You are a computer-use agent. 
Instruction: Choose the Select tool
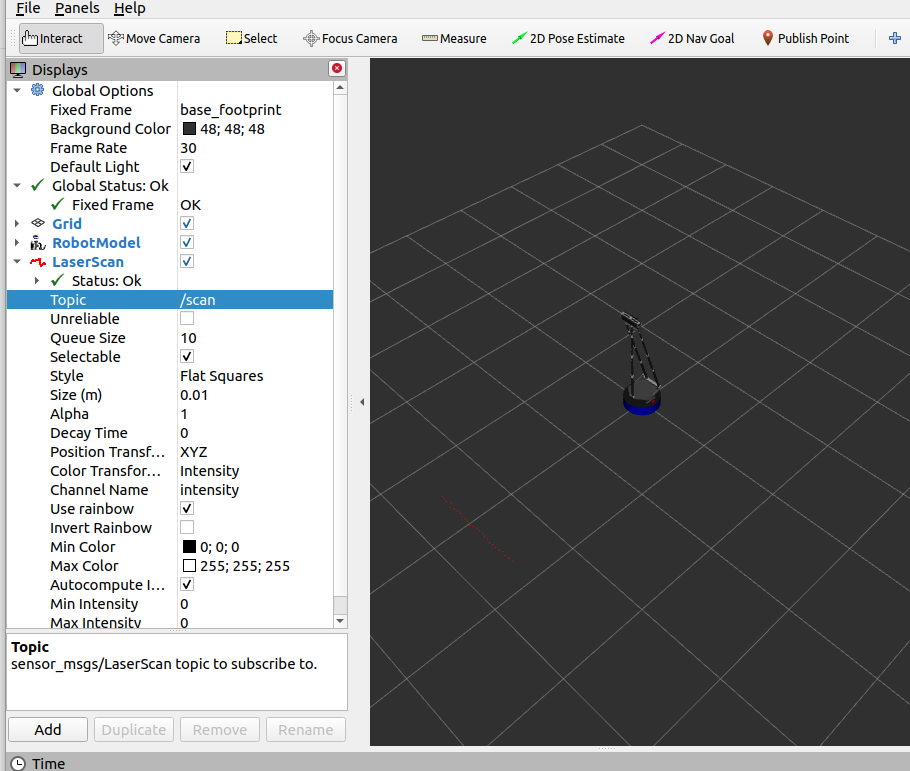252,38
